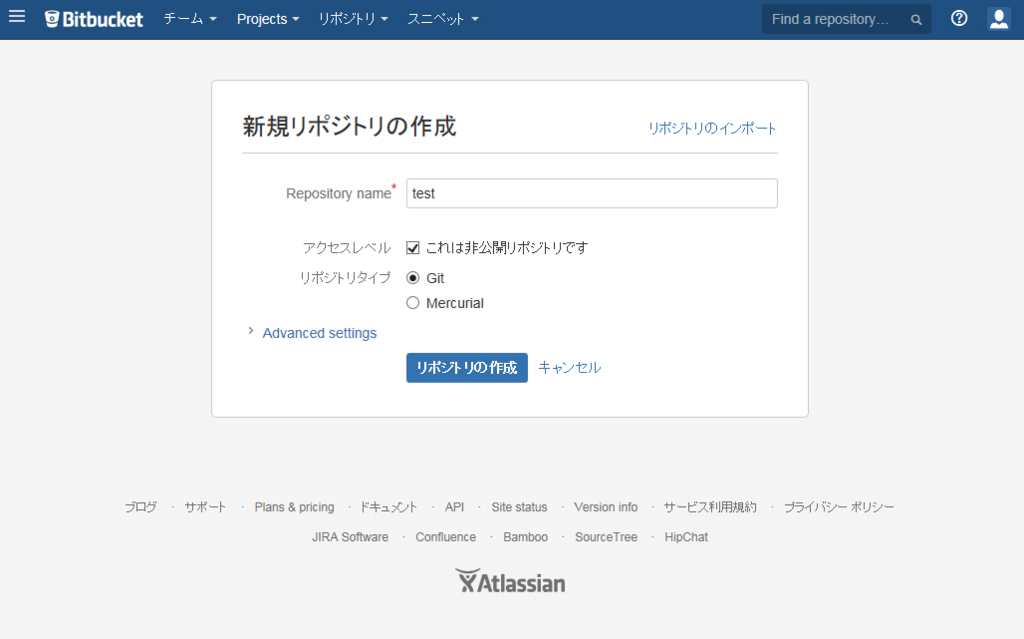Open the HipChat footer link
The image size is (1024, 639).
[686, 537]
